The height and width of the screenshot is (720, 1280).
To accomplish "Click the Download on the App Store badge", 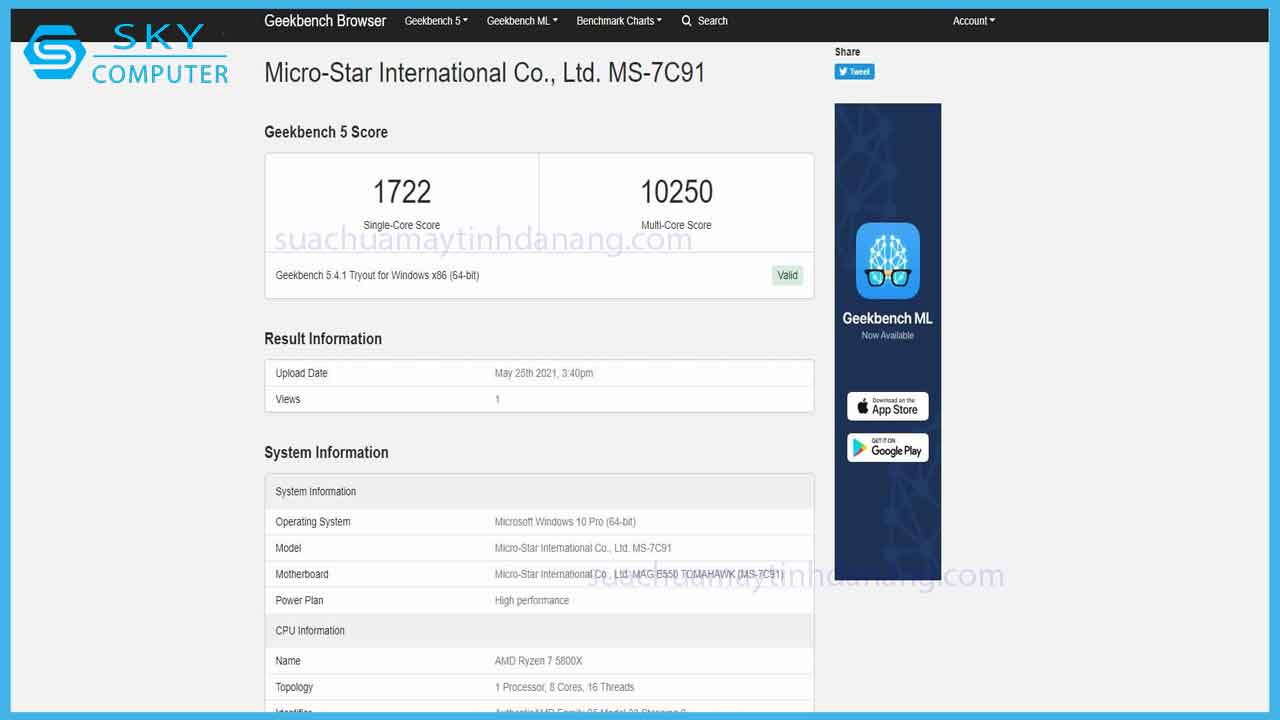I will point(888,406).
